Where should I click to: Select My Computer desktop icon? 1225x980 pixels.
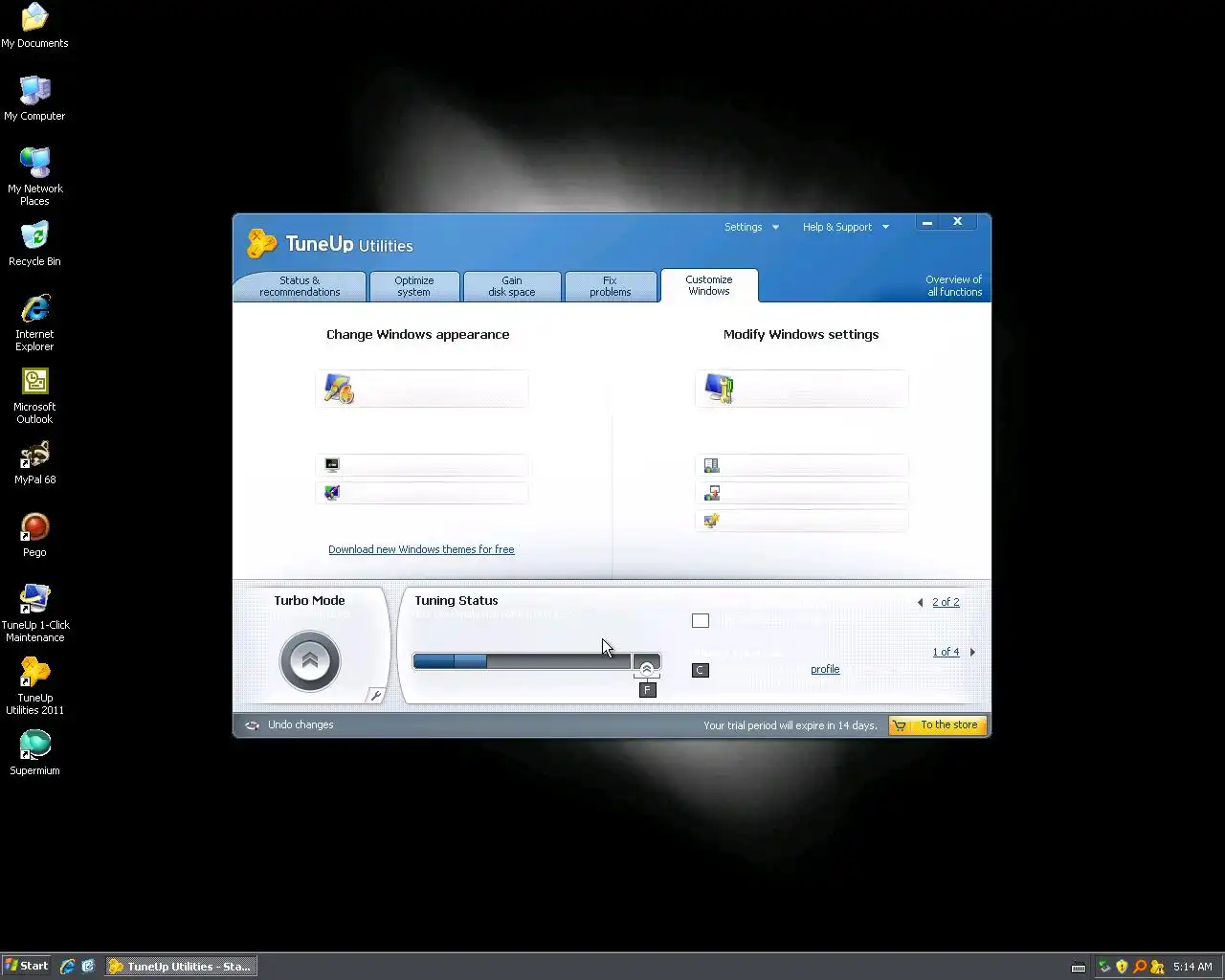(34, 99)
